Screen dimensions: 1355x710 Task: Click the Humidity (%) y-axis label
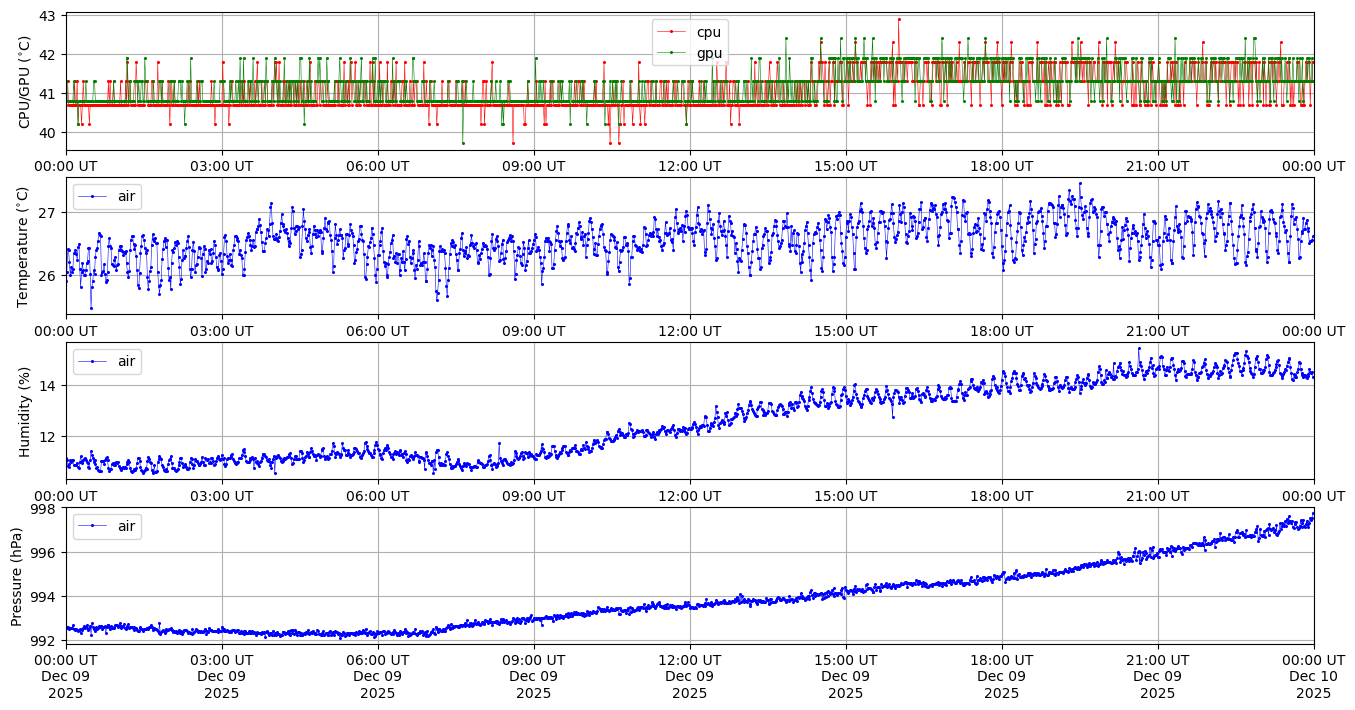pos(25,411)
